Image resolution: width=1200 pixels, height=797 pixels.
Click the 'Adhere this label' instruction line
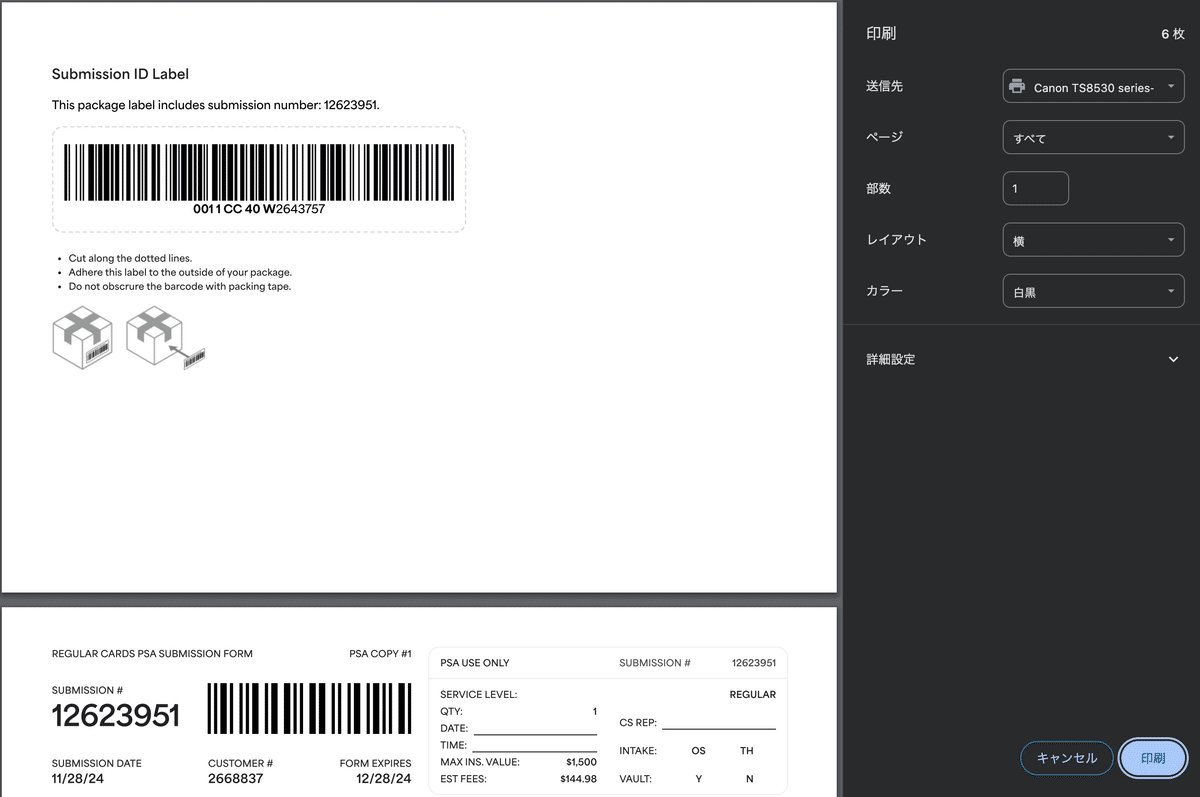point(180,272)
